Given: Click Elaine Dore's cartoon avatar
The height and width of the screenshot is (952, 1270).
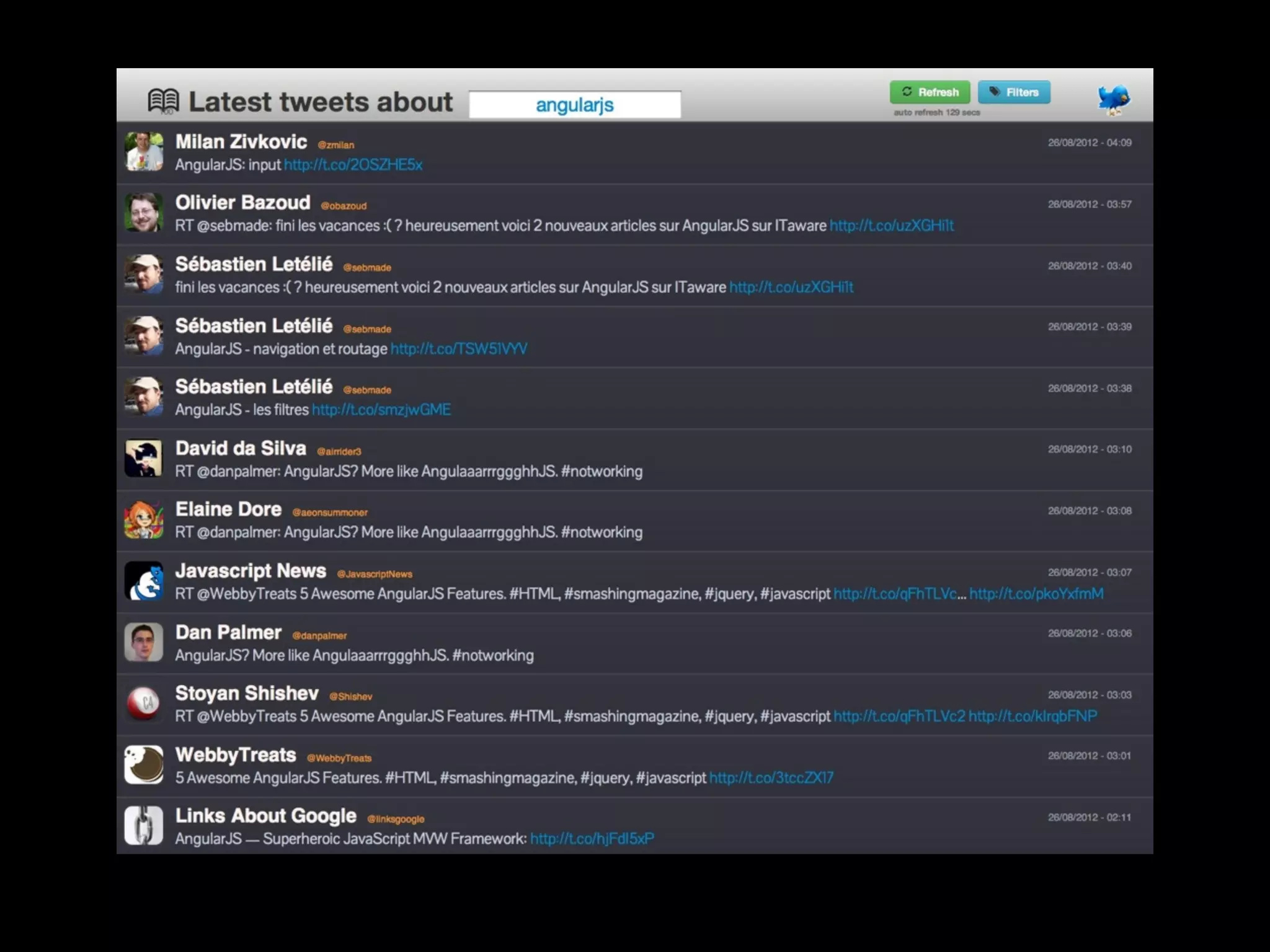Looking at the screenshot, I should point(144,519).
